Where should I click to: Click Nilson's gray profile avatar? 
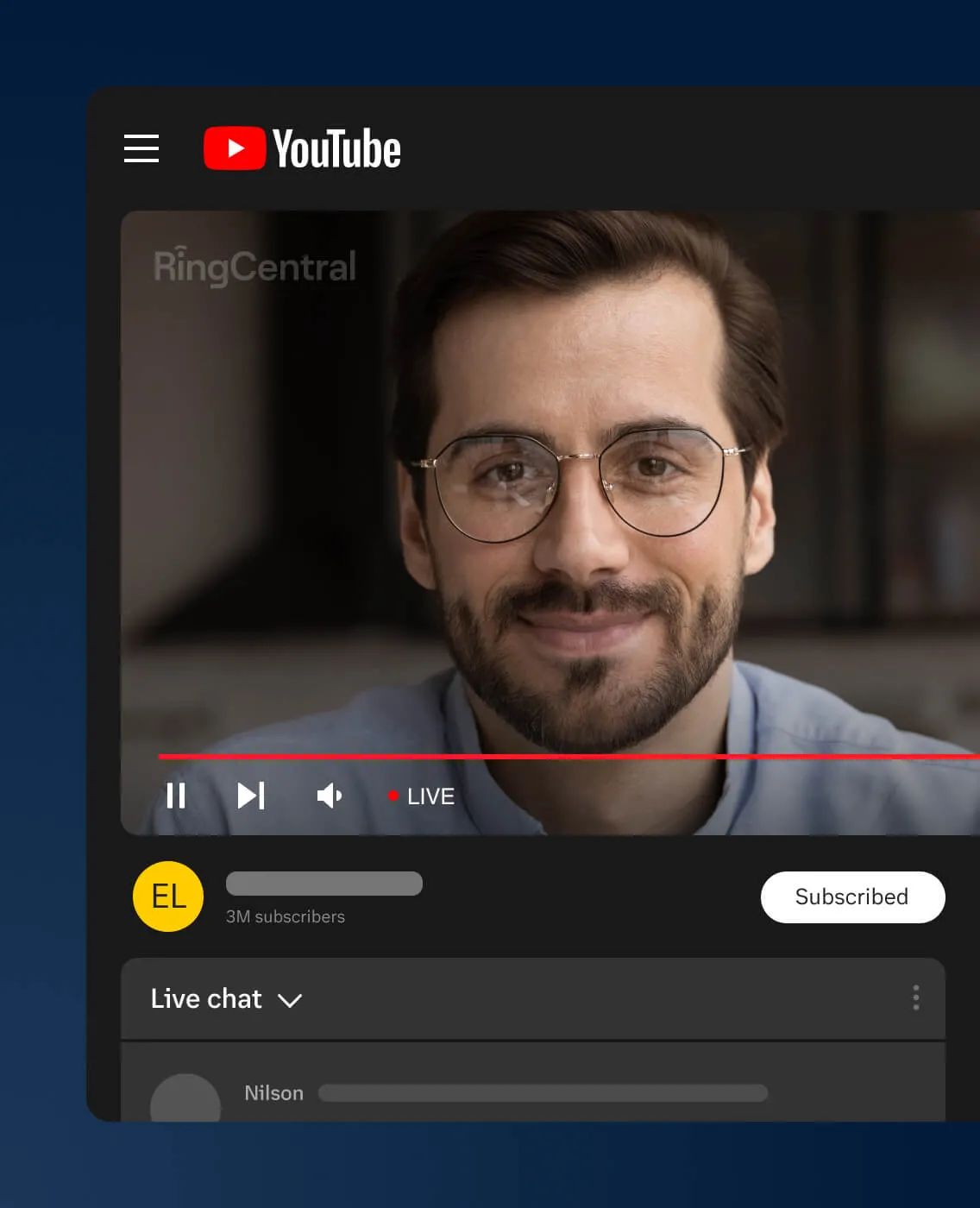[x=185, y=1100]
